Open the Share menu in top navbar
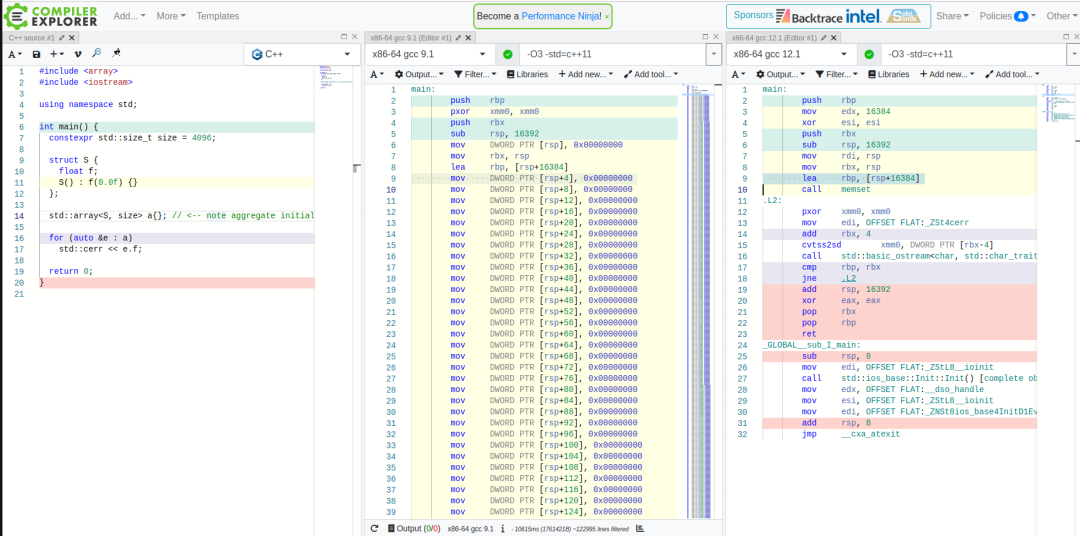 pos(951,16)
